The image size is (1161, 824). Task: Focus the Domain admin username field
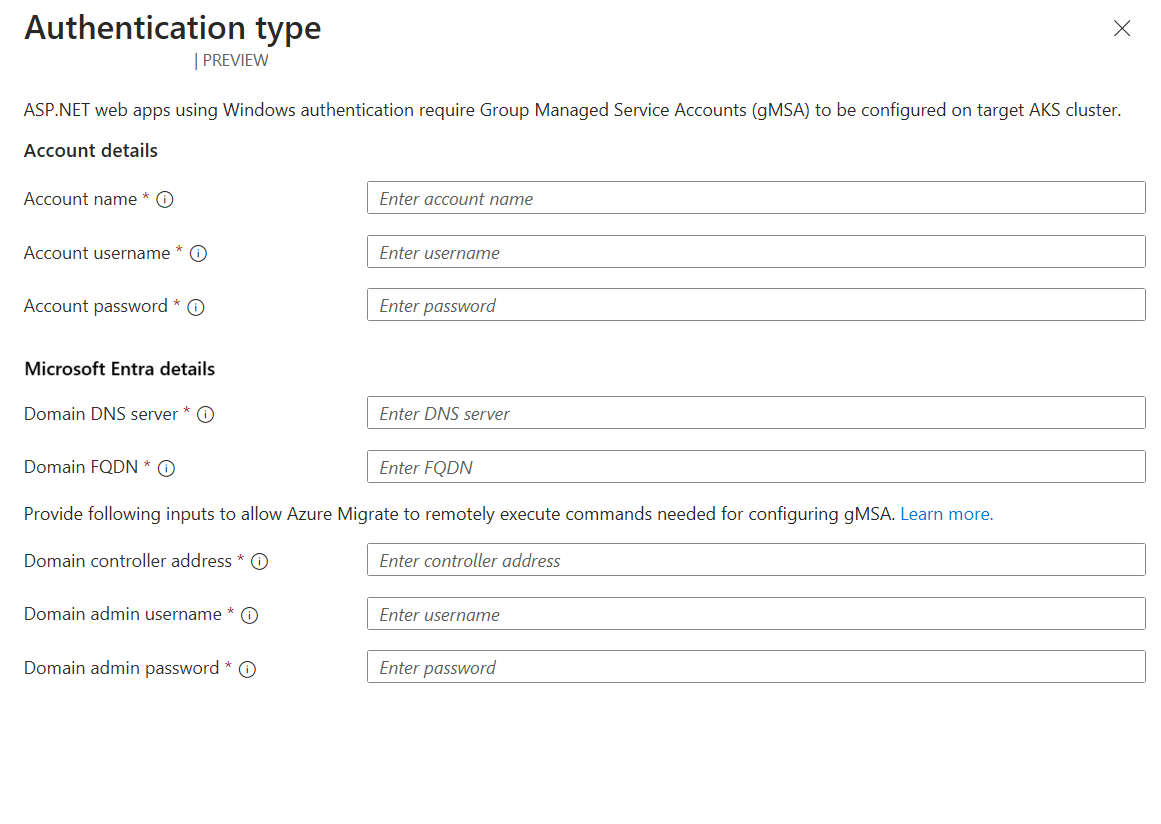756,614
